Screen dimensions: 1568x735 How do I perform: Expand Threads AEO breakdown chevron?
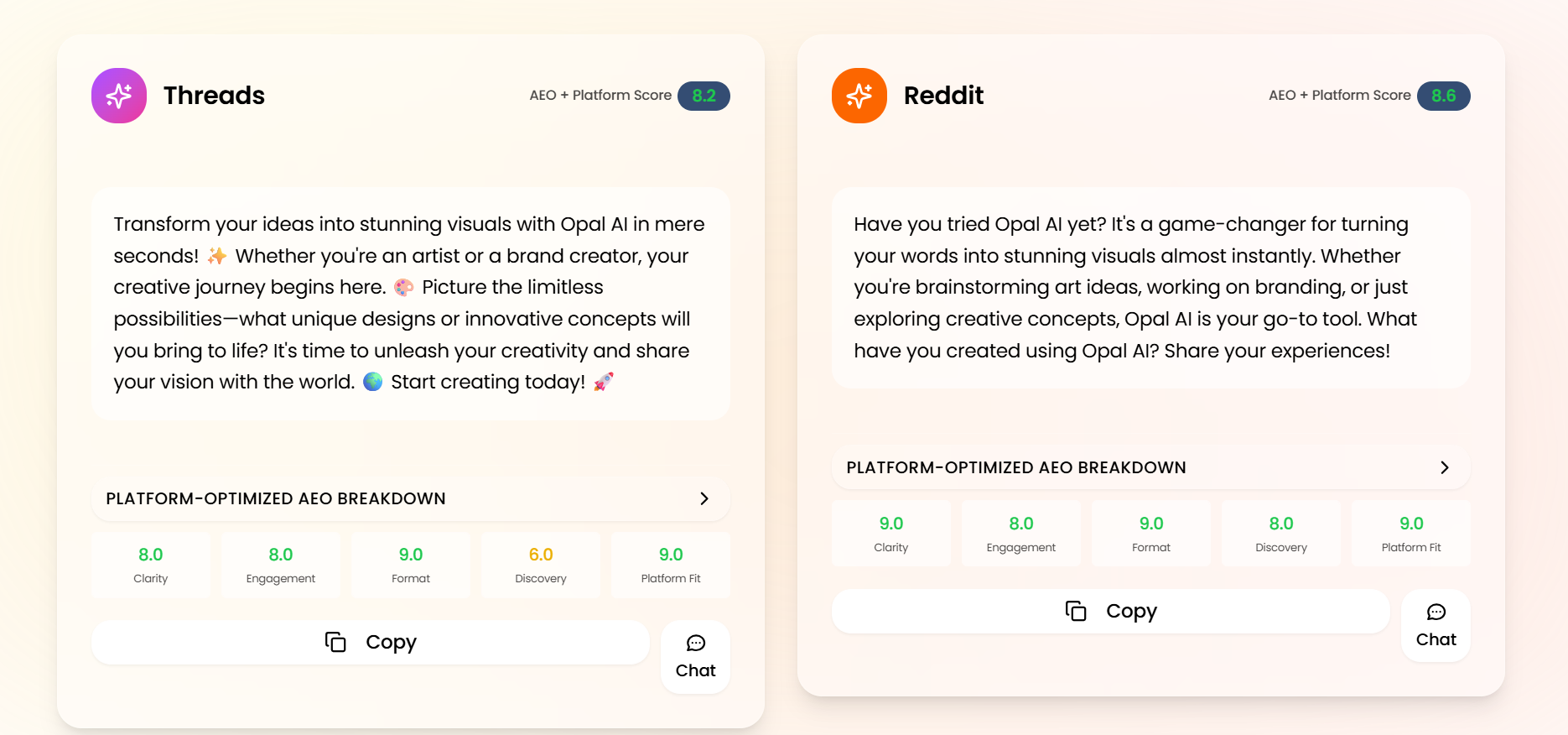tap(704, 498)
